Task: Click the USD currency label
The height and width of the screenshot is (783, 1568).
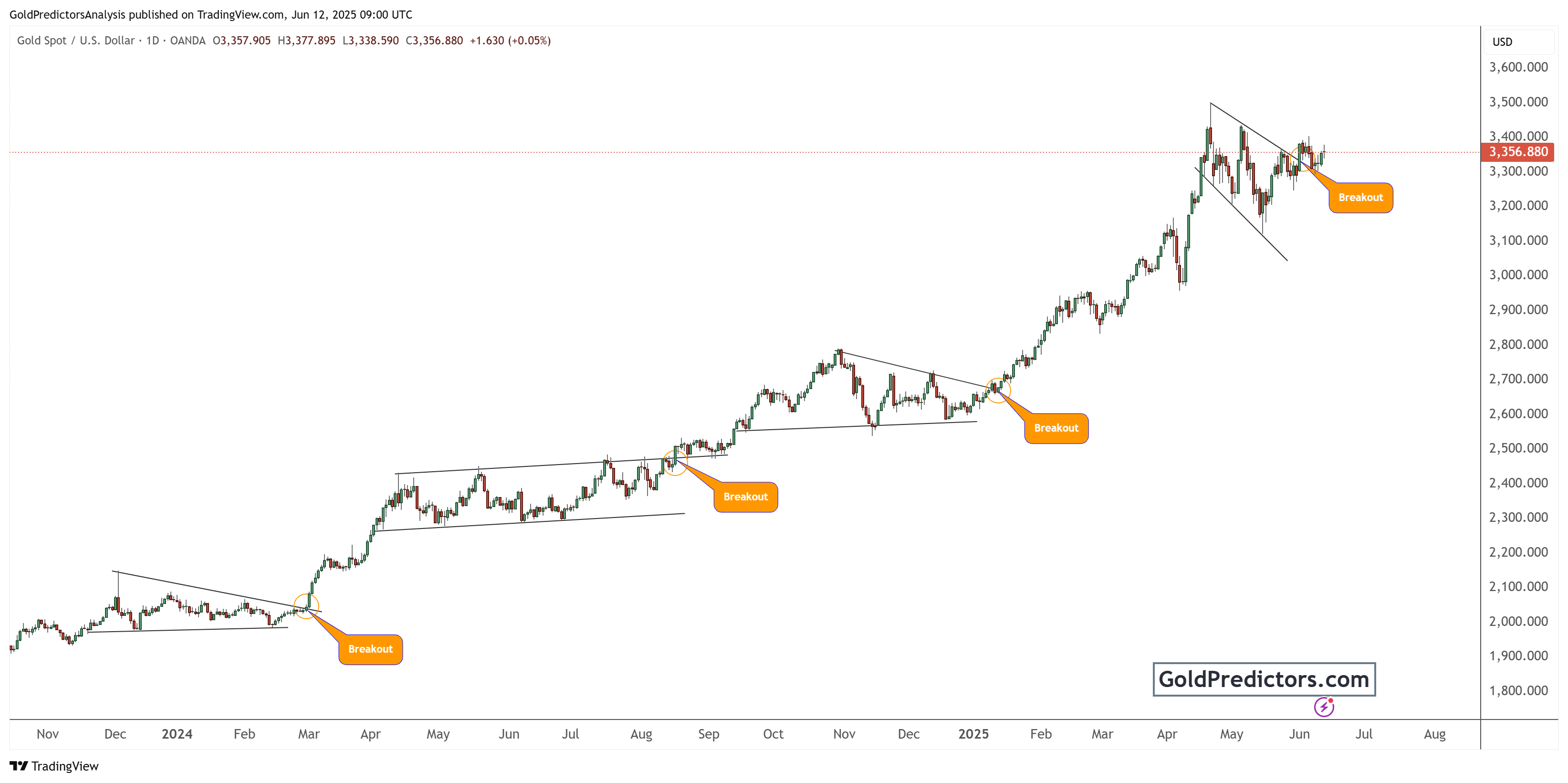Action: (x=1502, y=42)
